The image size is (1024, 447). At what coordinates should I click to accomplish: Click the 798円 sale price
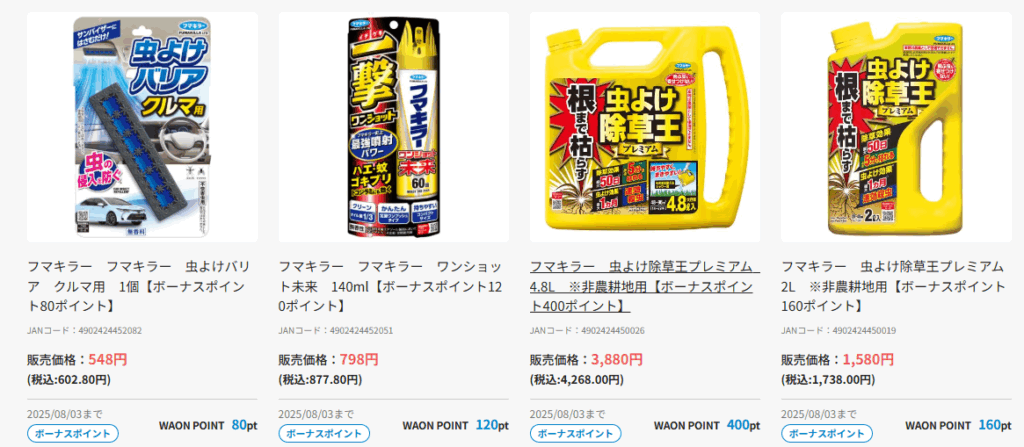click(x=359, y=359)
